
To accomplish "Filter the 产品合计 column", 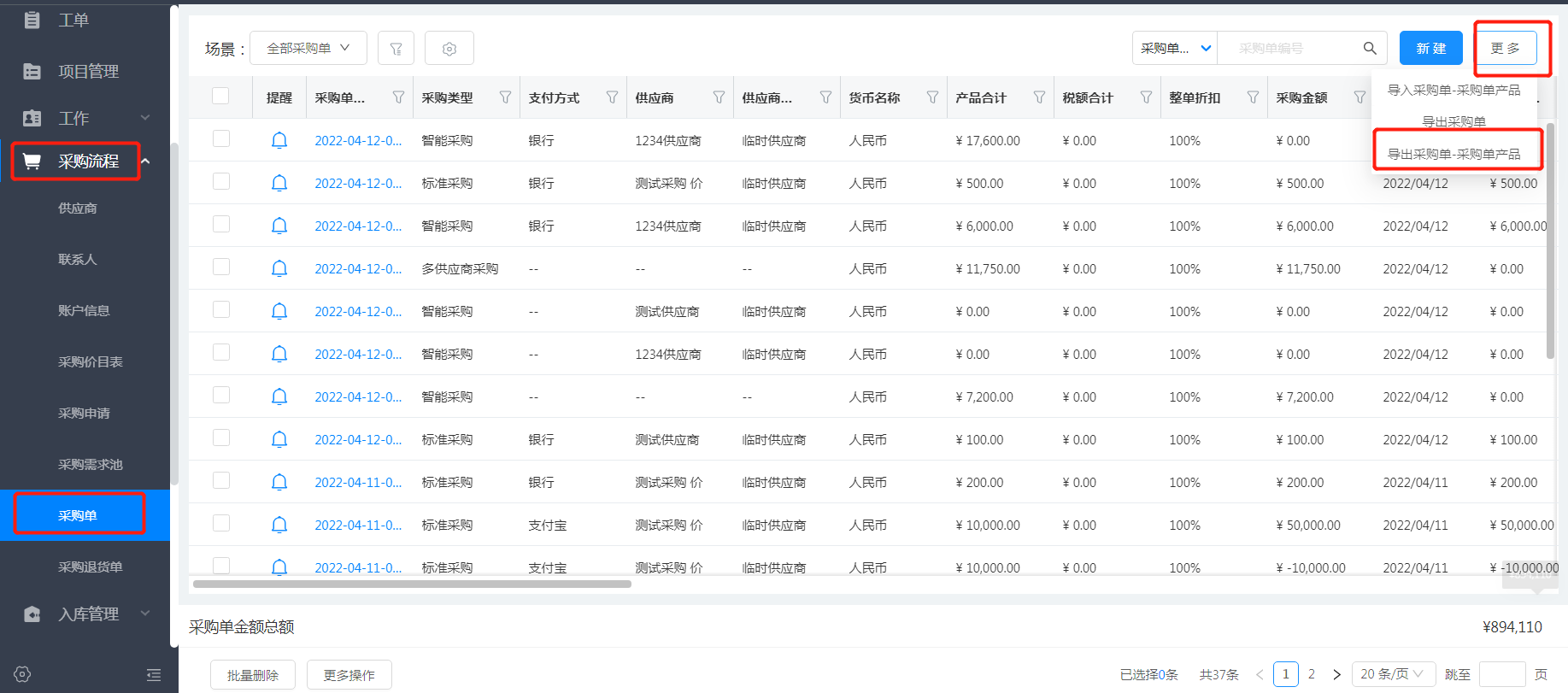I will click(x=1039, y=97).
